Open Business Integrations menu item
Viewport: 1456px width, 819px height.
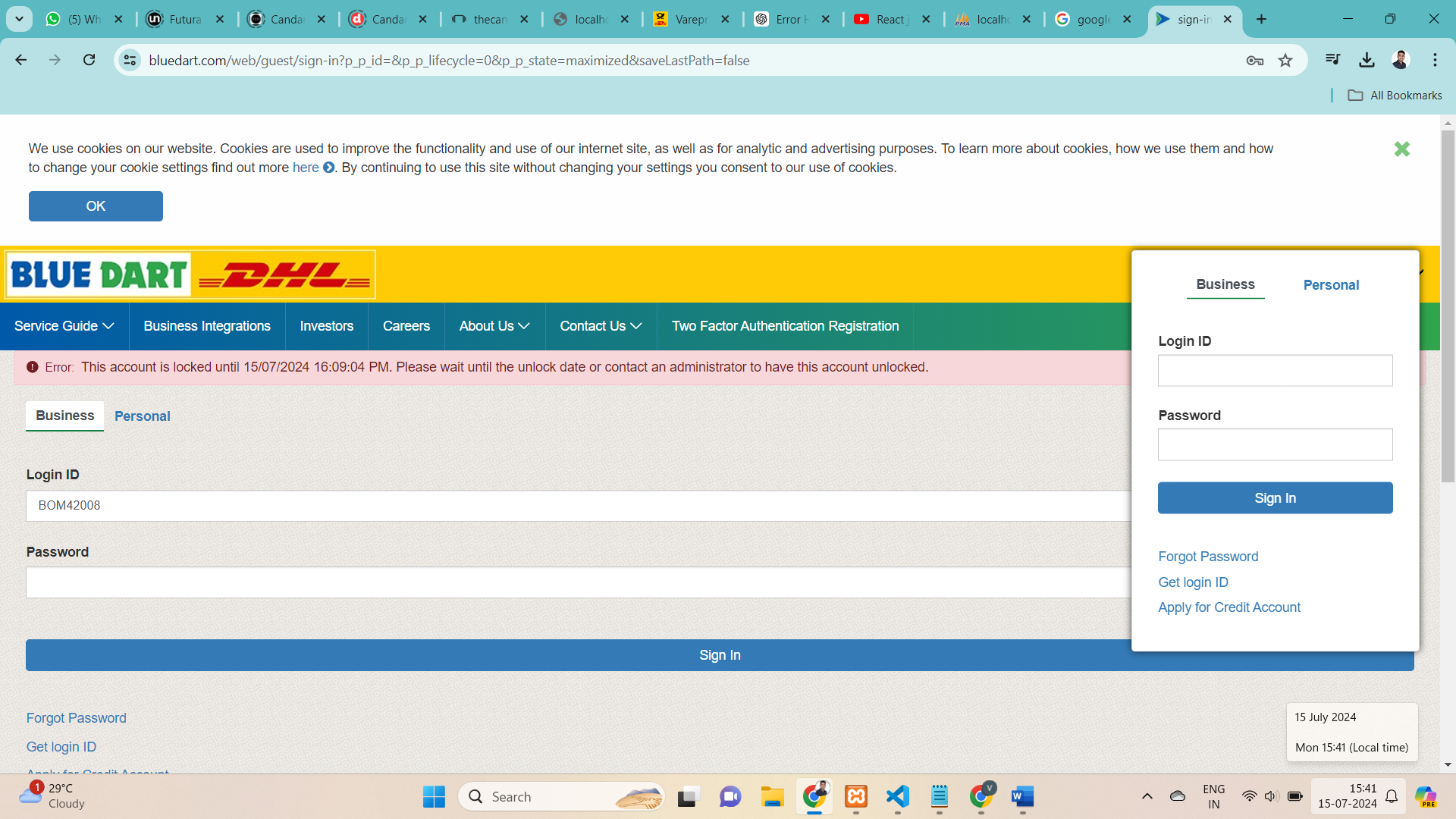coord(207,326)
